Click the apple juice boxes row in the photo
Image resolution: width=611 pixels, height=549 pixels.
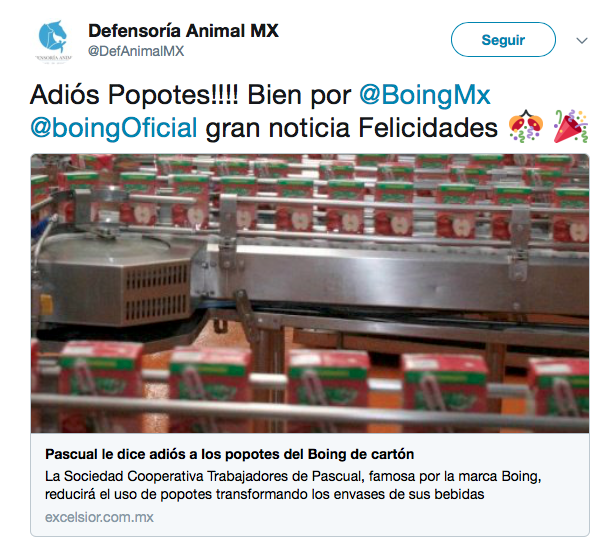312,212
